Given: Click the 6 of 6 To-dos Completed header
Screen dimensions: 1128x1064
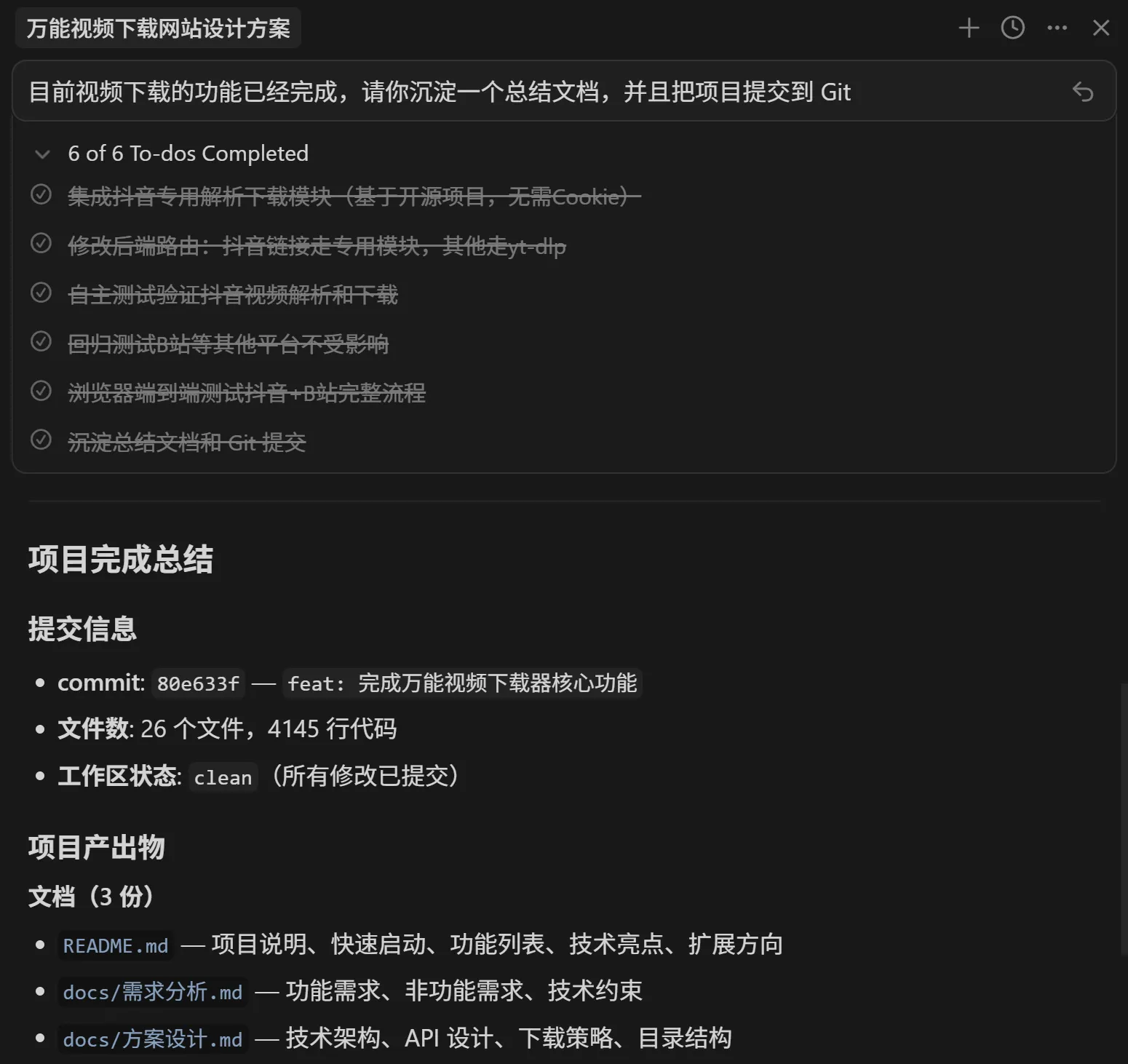Looking at the screenshot, I should pos(188,154).
